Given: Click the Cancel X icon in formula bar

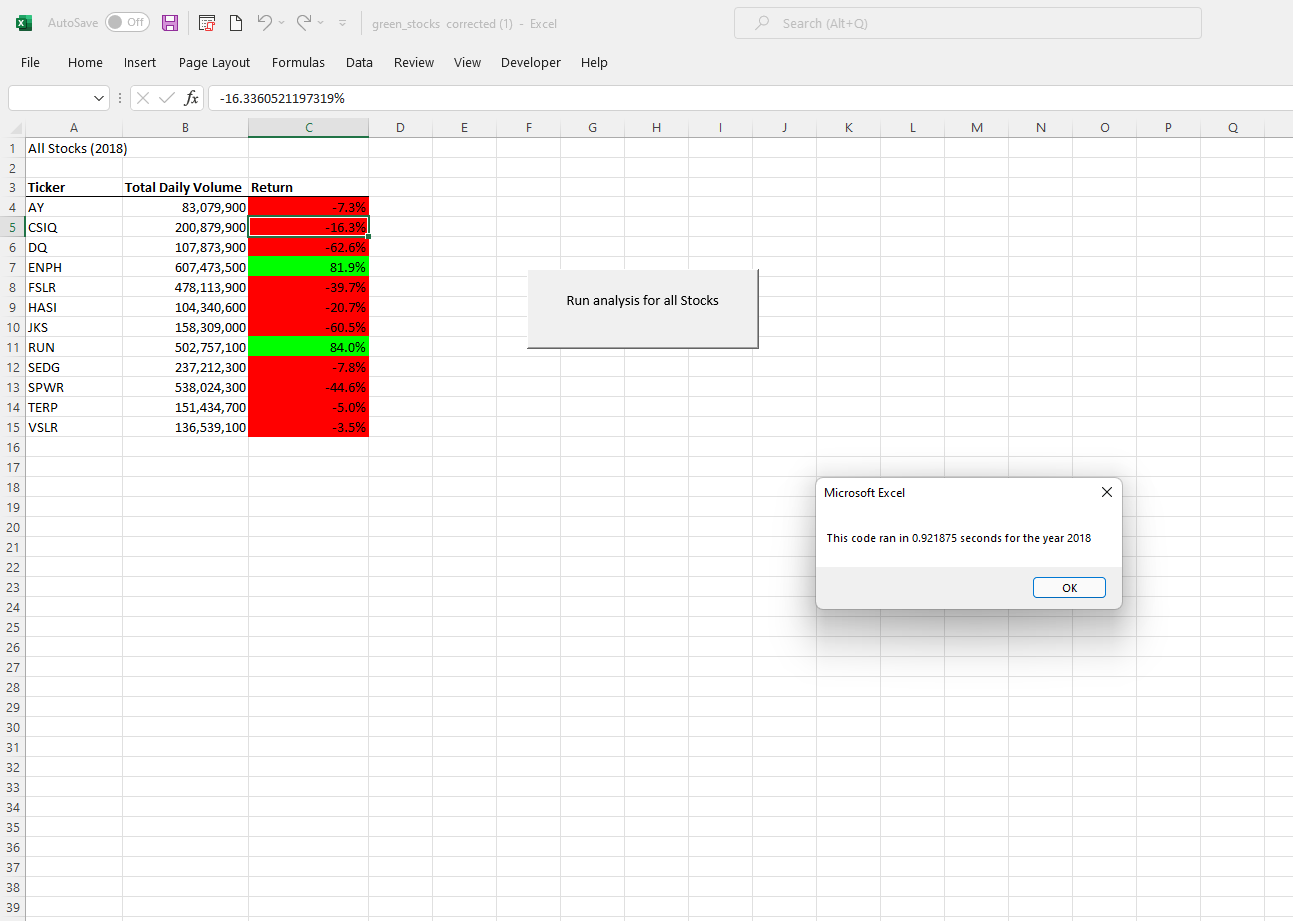Looking at the screenshot, I should tap(143, 98).
